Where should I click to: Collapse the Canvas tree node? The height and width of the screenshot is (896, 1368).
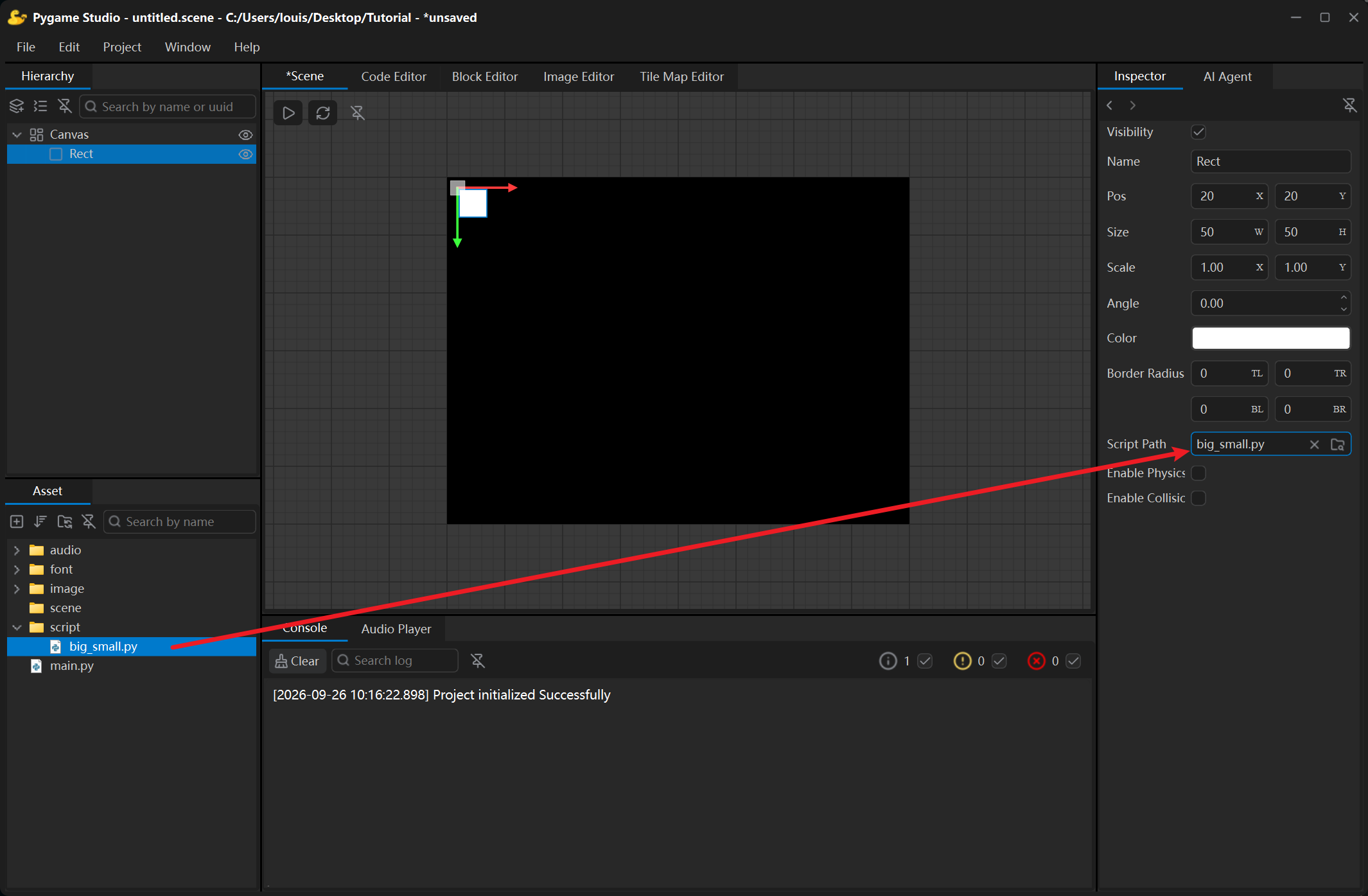pos(17,135)
